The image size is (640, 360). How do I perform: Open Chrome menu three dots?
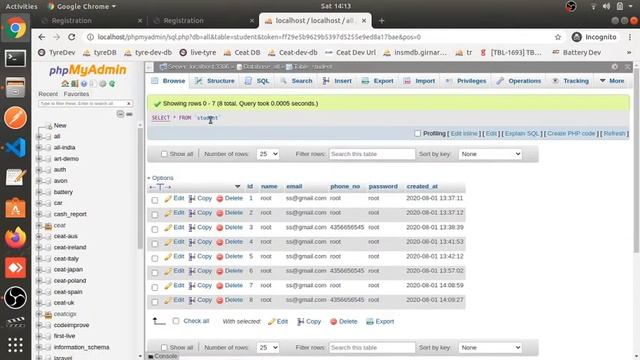point(630,37)
